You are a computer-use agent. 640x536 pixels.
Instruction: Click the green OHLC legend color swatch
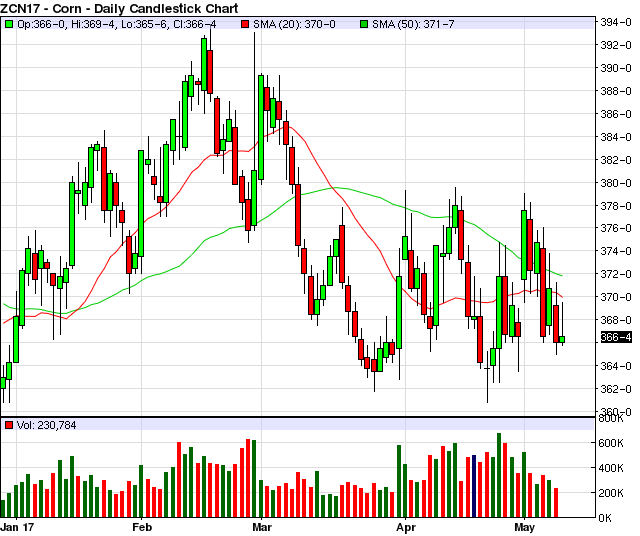[x=9, y=24]
